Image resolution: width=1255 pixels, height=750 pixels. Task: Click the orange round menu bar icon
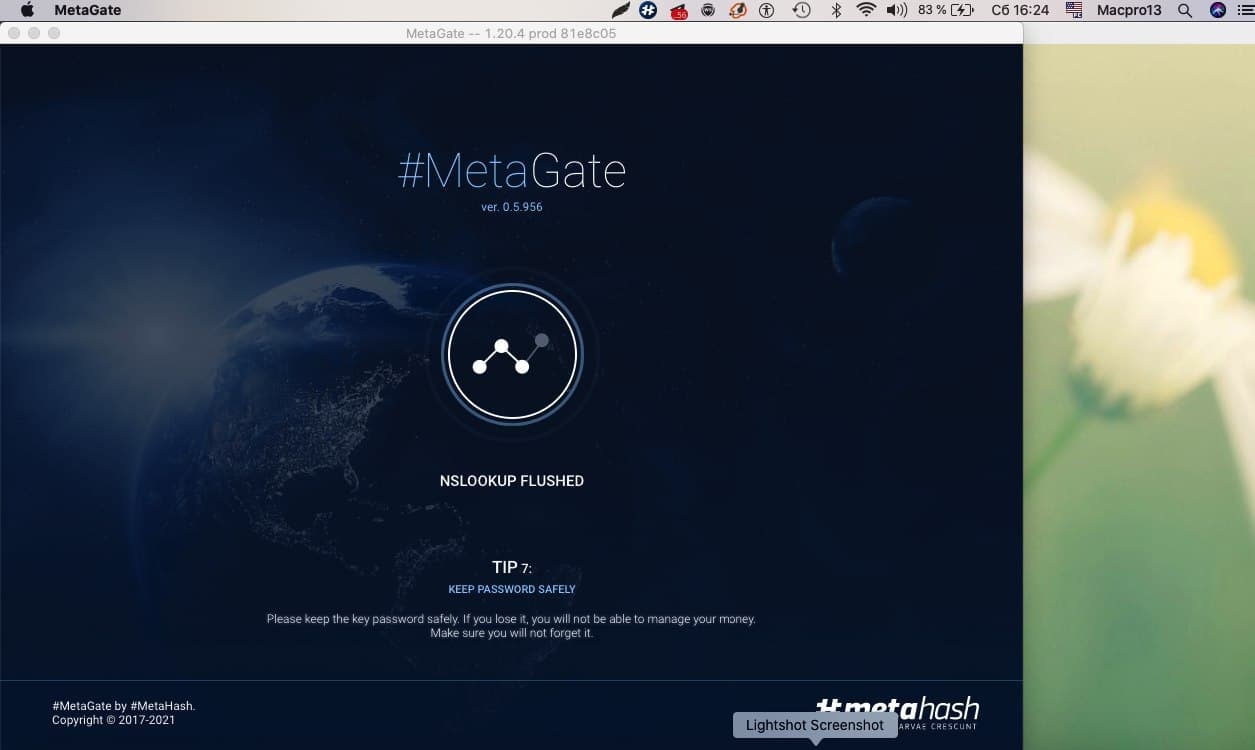point(738,10)
